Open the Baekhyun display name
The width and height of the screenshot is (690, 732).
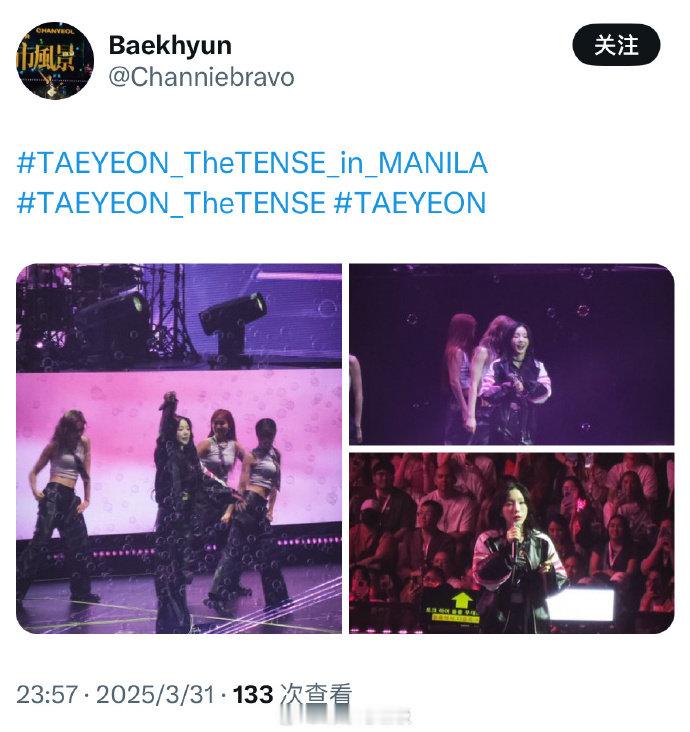pyautogui.click(x=170, y=46)
